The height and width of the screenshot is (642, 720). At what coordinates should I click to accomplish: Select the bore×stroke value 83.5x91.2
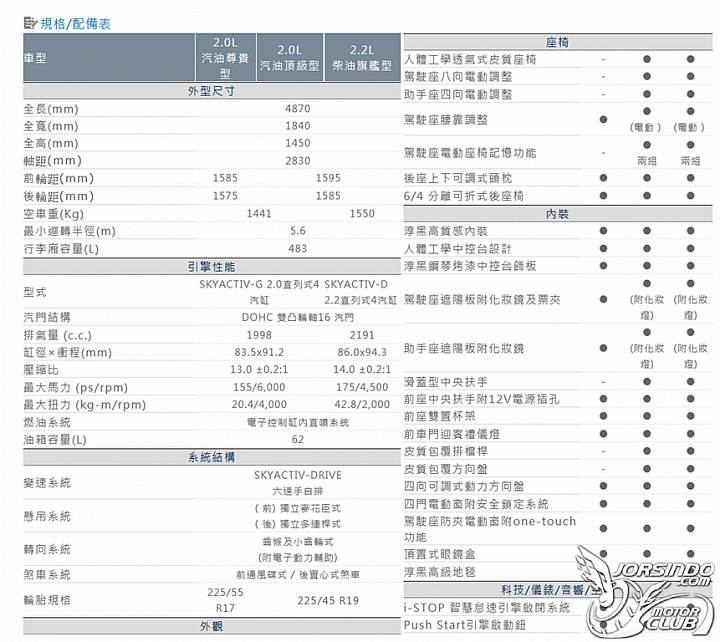tap(259, 353)
